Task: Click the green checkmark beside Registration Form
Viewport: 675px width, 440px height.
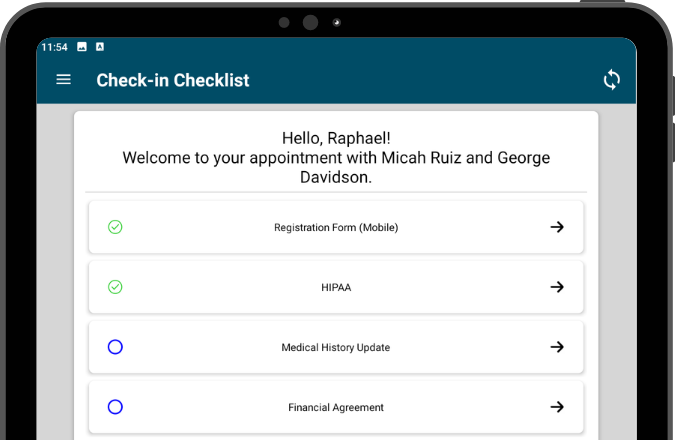Action: coord(115,227)
